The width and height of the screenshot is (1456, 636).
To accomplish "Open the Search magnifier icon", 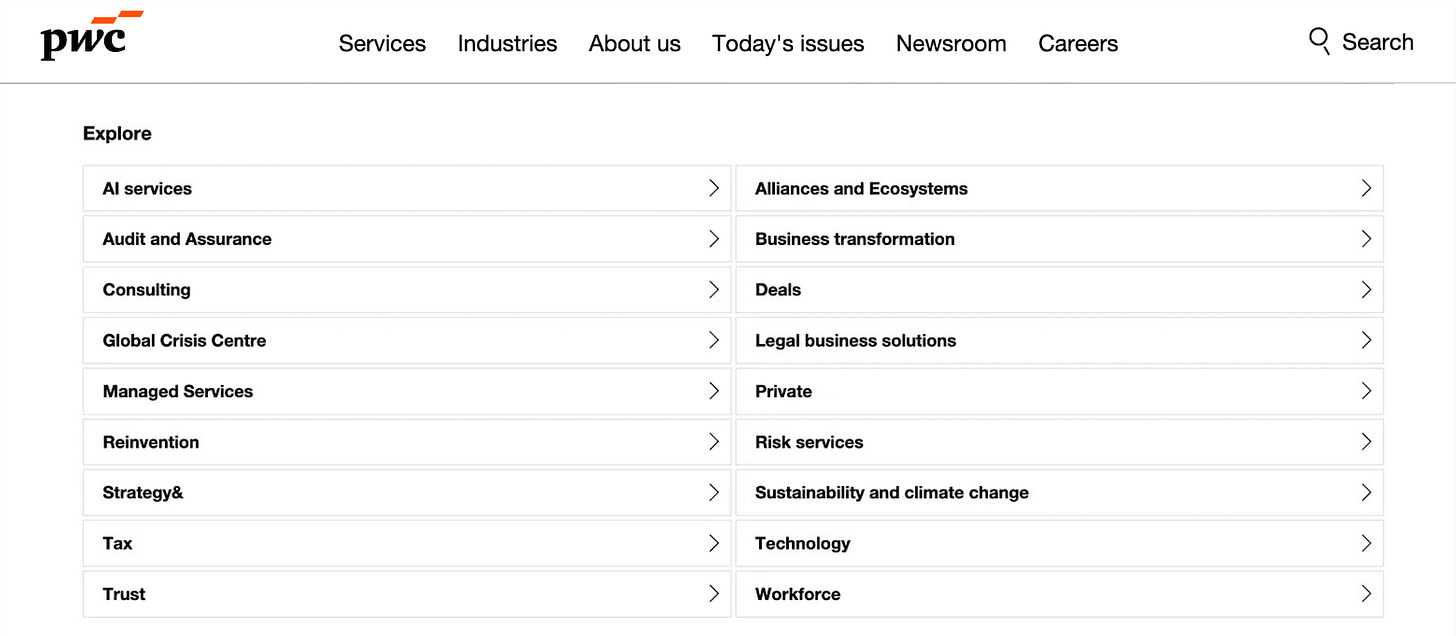I will click(x=1319, y=41).
